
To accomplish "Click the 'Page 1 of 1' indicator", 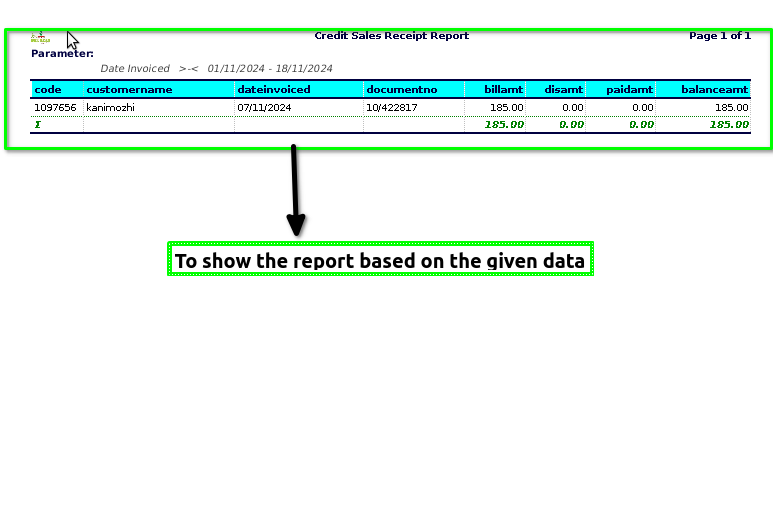I will [720, 35].
